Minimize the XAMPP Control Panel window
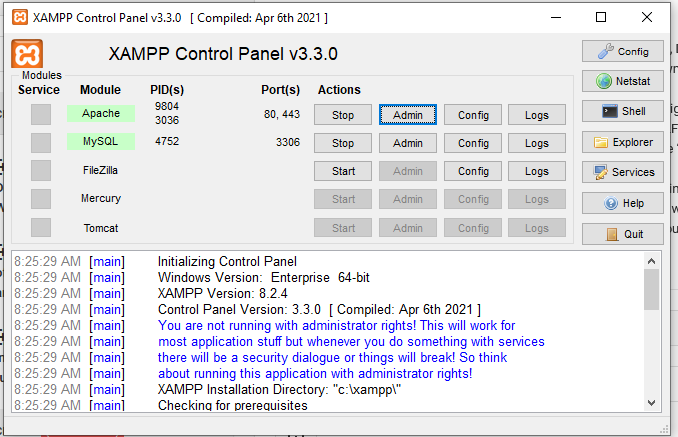This screenshot has height=437, width=678. (556, 17)
